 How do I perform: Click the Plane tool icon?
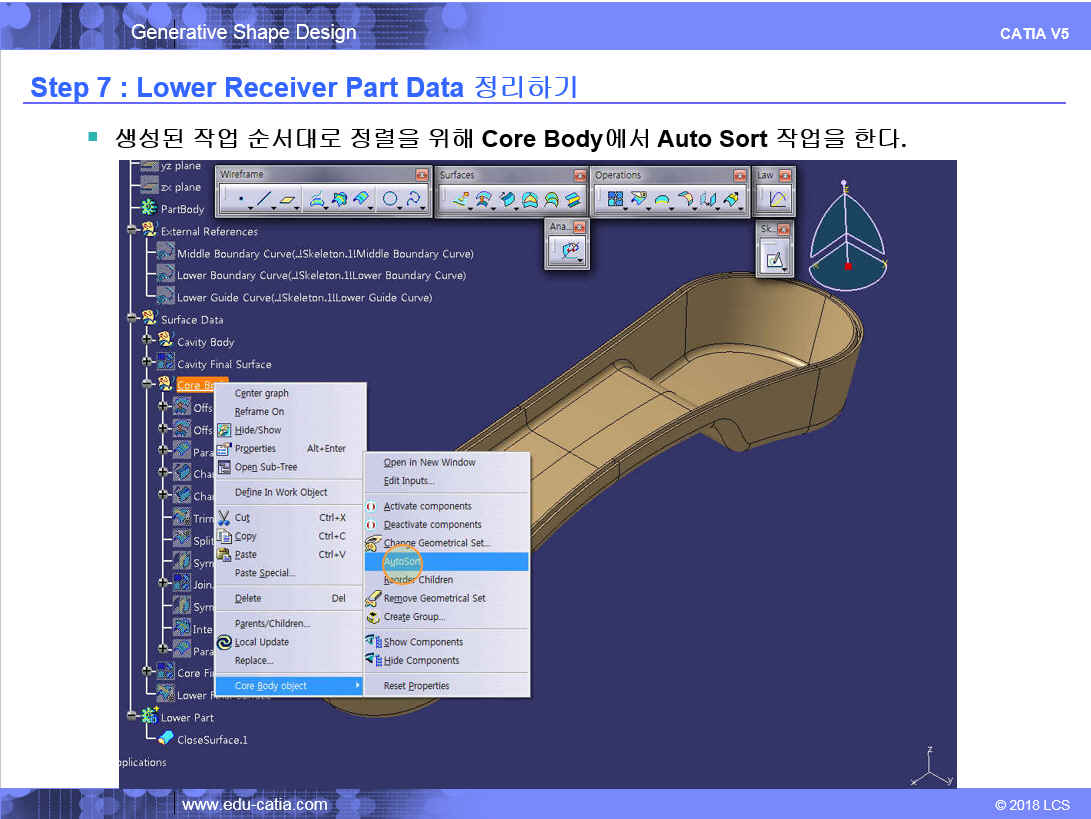click(289, 200)
